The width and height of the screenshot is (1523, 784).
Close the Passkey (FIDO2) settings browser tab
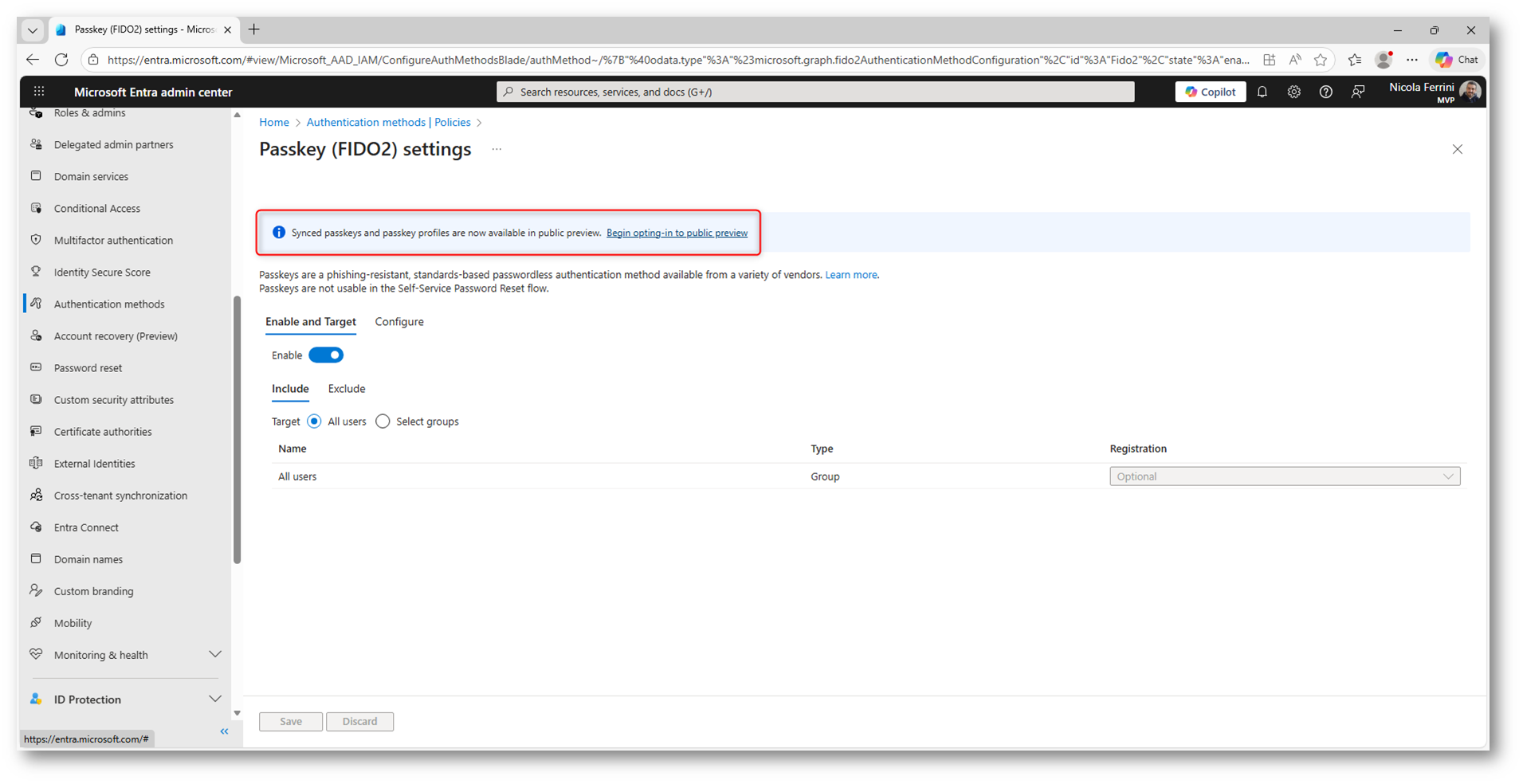(228, 29)
